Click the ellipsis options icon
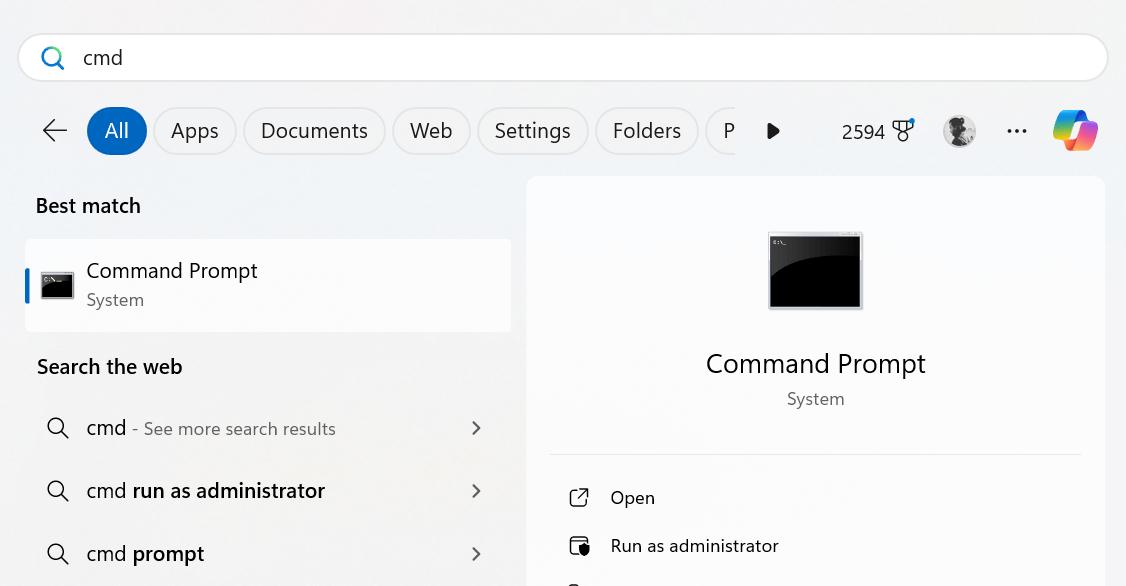This screenshot has width=1126, height=586. point(1017,131)
